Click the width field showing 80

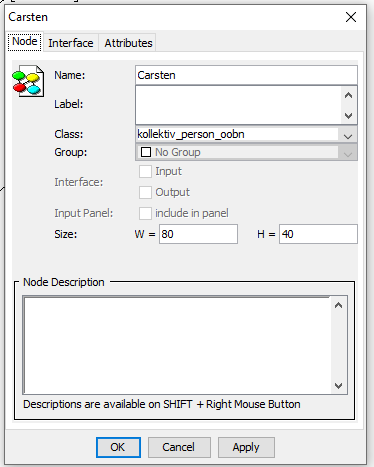[198, 234]
